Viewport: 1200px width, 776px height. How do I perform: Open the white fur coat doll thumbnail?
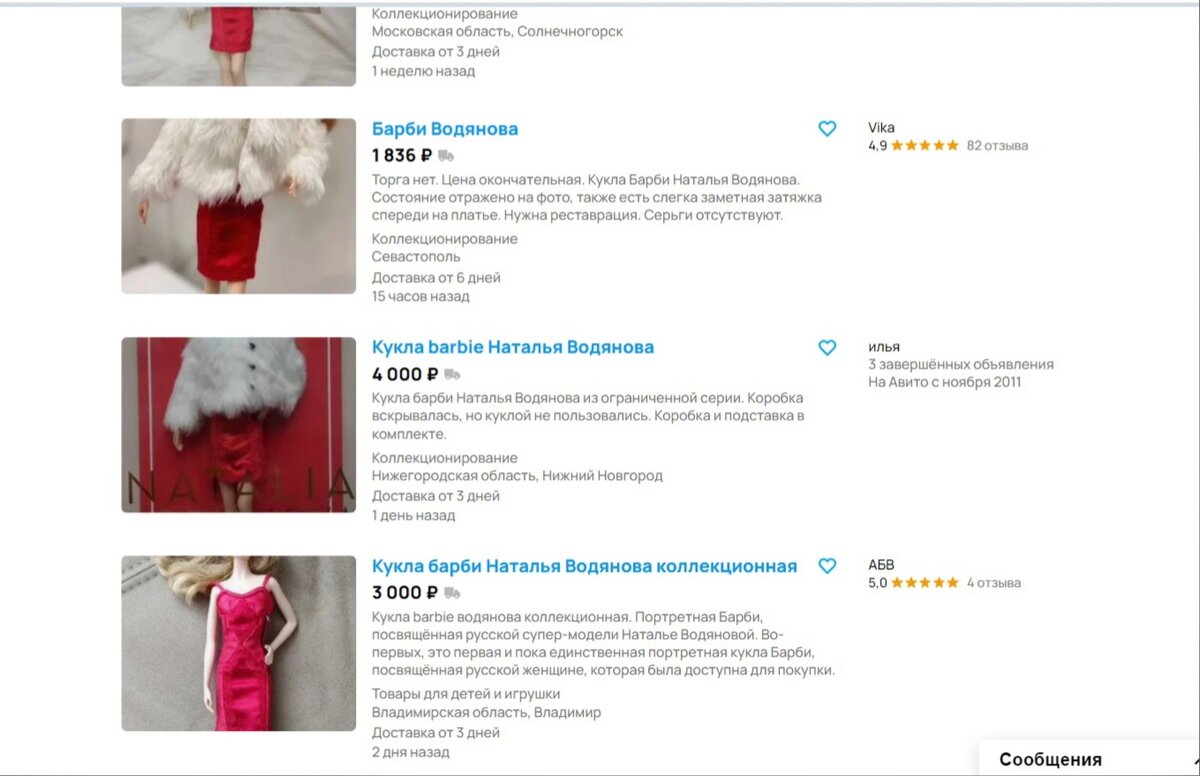[239, 206]
